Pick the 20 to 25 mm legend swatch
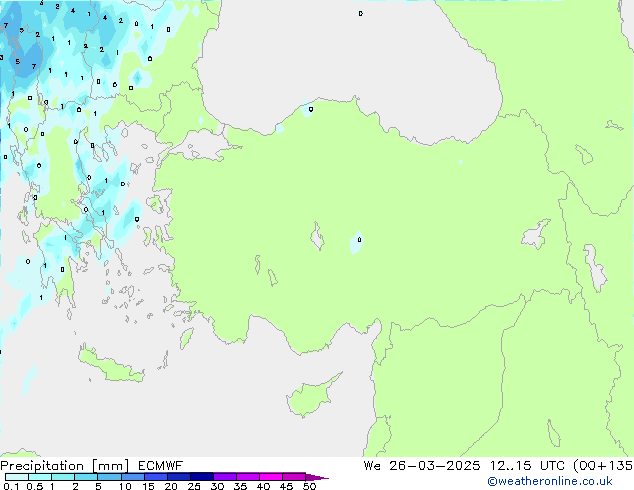Image resolution: width=634 pixels, height=490 pixels. pyautogui.click(x=179, y=477)
